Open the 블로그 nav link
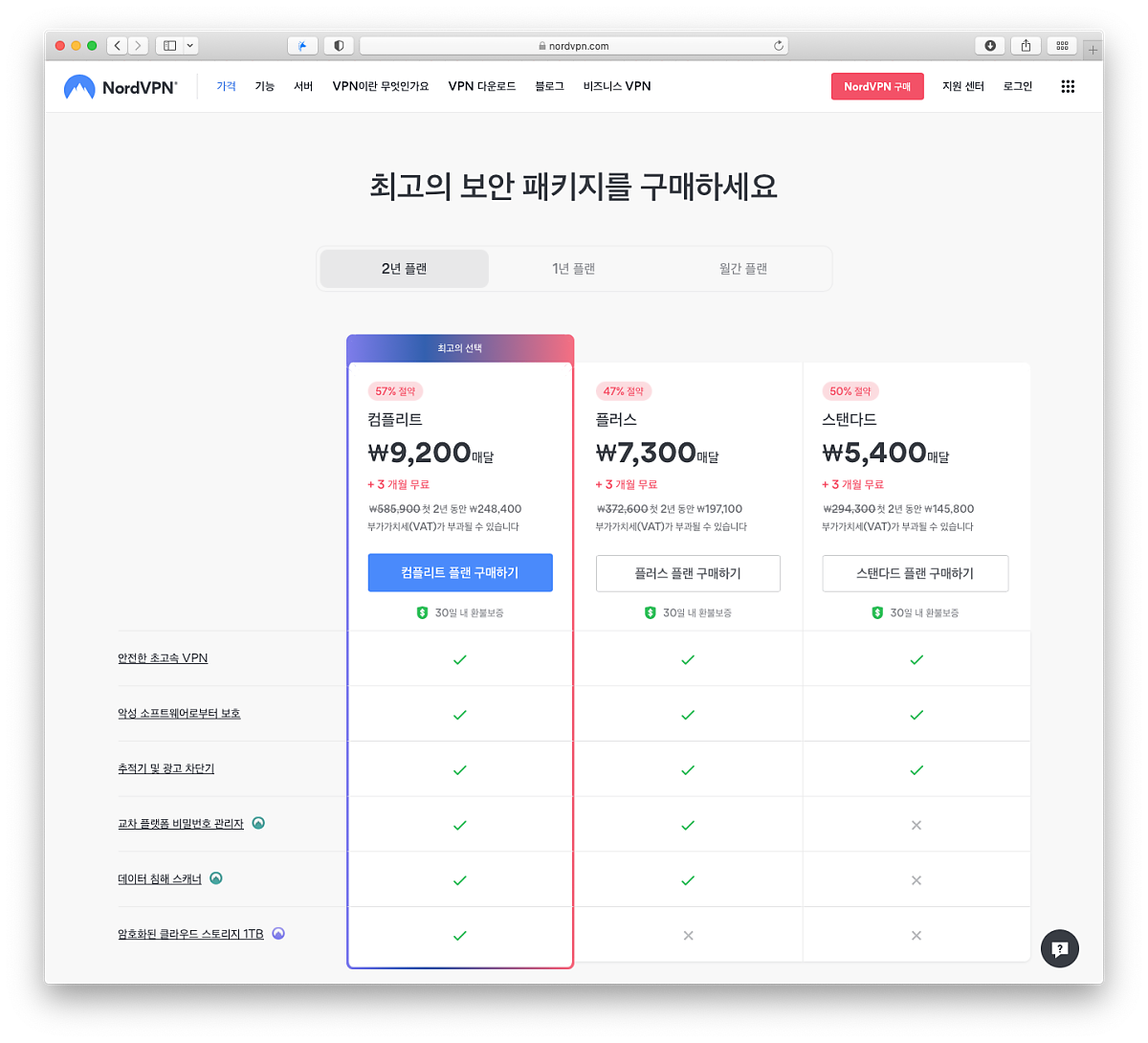The width and height of the screenshot is (1148, 1043). click(549, 86)
